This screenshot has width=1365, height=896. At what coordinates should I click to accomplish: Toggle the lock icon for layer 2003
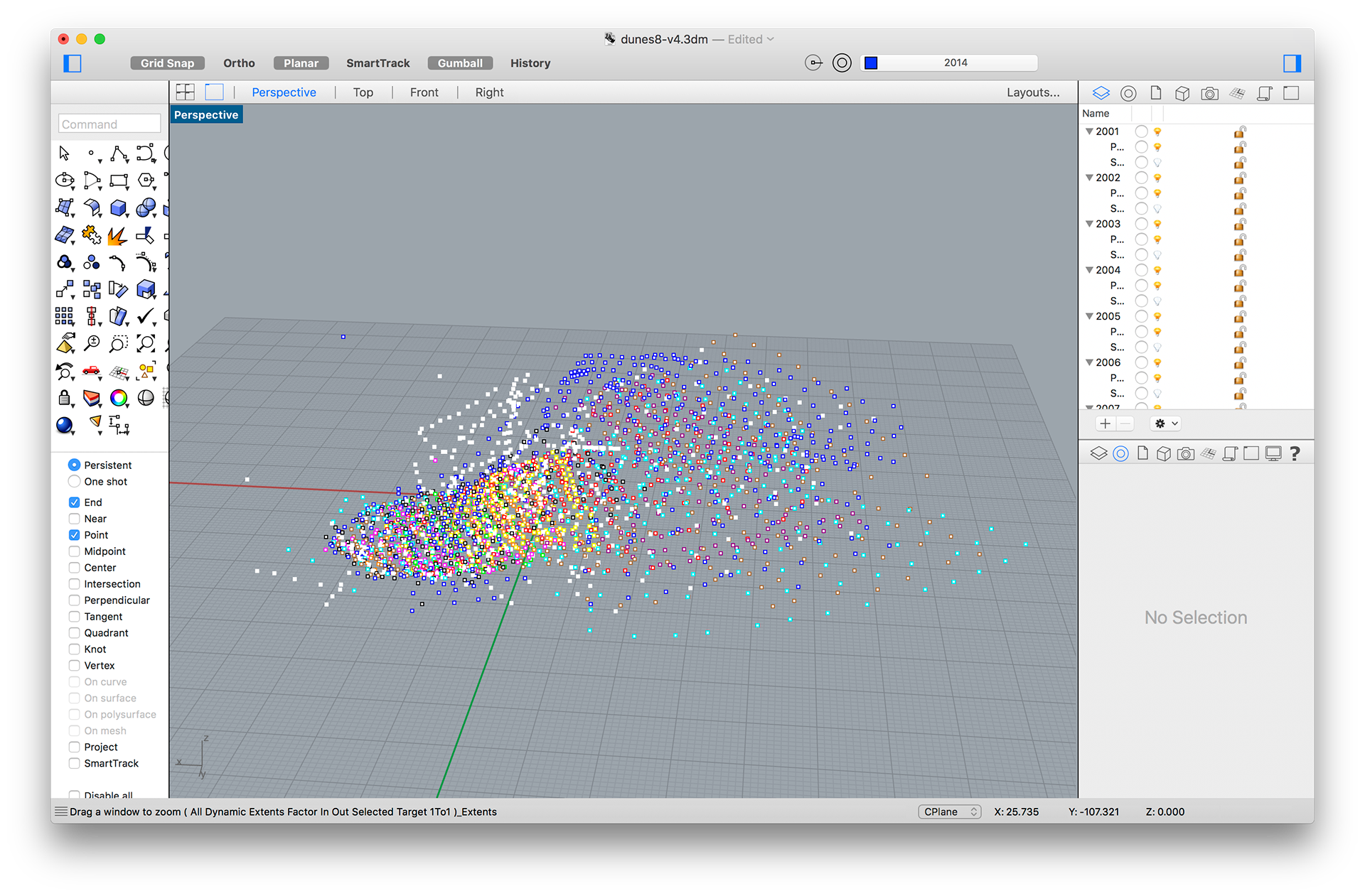[x=1240, y=224]
